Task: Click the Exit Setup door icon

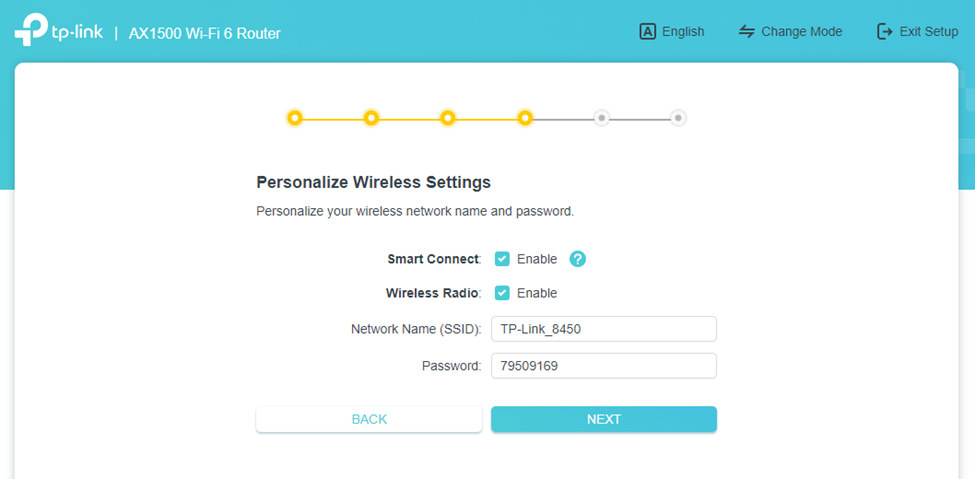Action: pos(884,31)
